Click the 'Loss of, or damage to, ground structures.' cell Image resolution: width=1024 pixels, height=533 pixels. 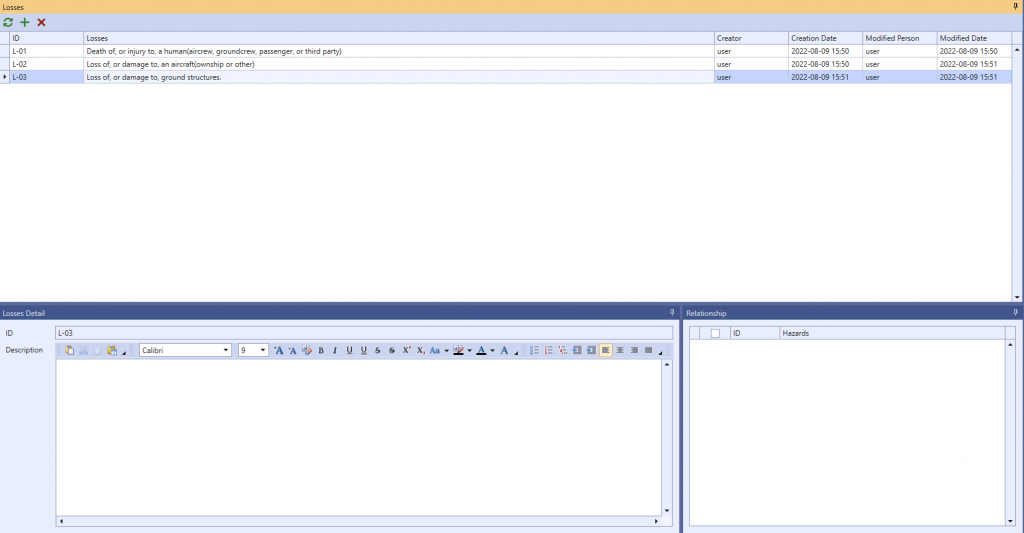(x=398, y=77)
